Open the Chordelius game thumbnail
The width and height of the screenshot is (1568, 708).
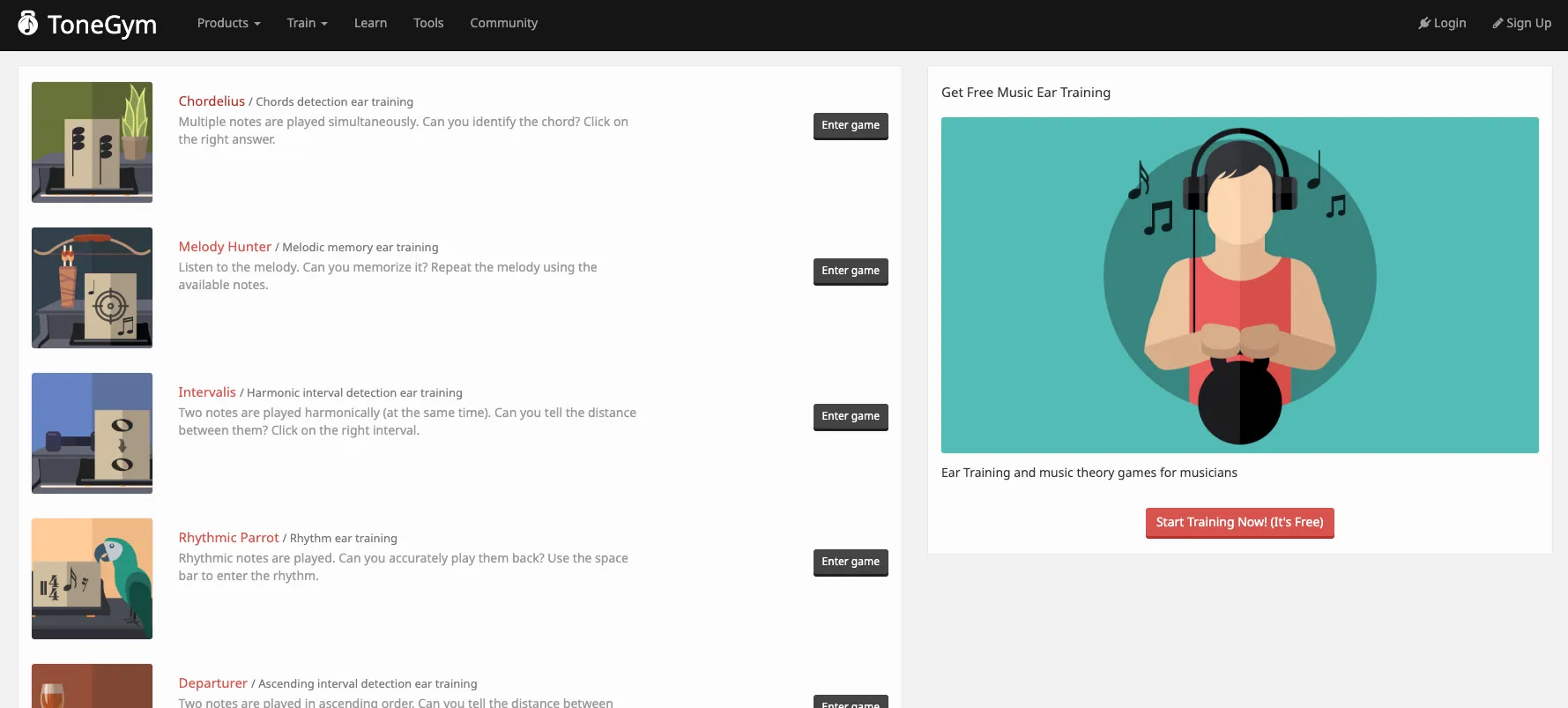[92, 142]
